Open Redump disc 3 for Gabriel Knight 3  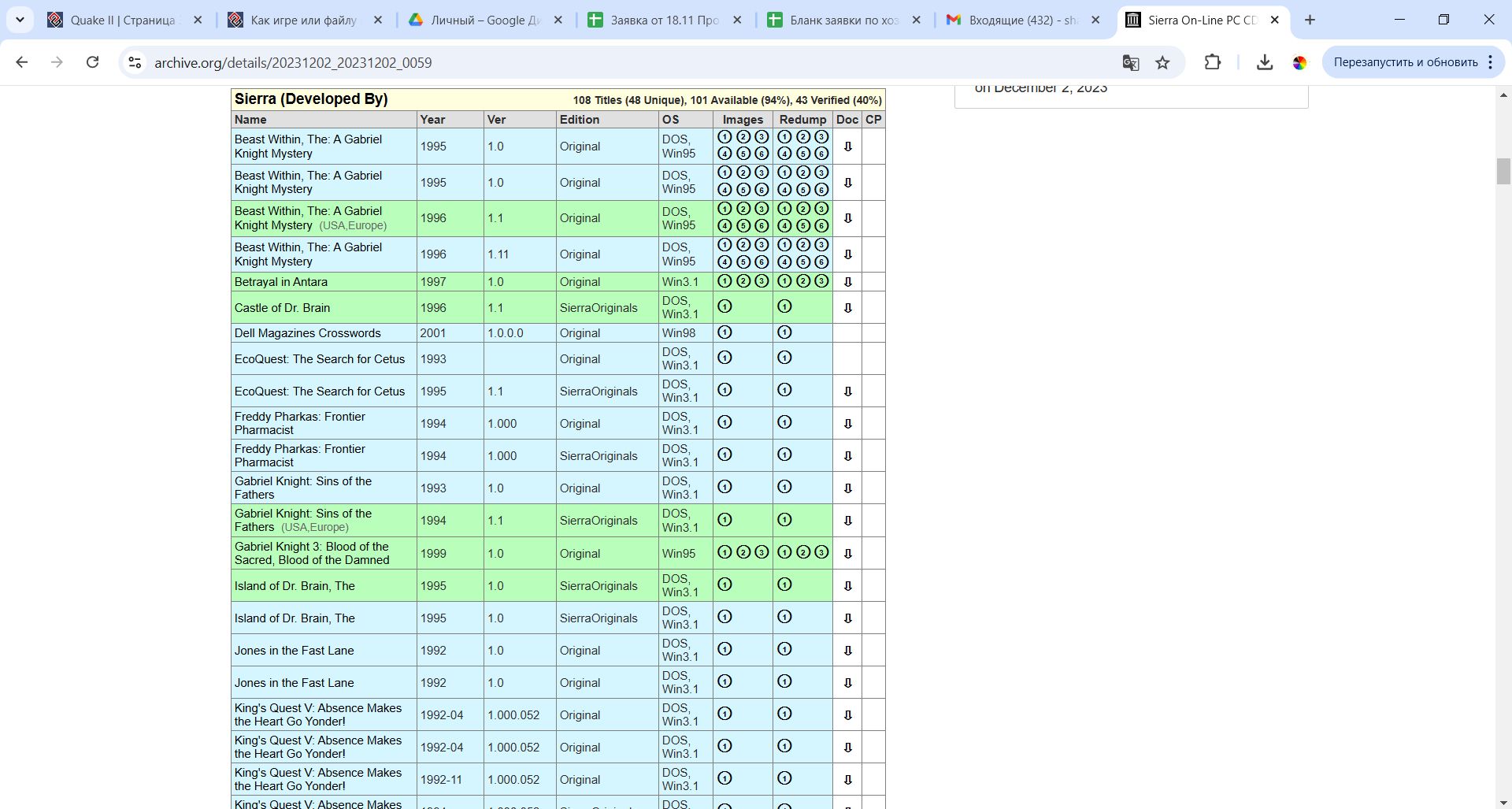click(x=821, y=552)
